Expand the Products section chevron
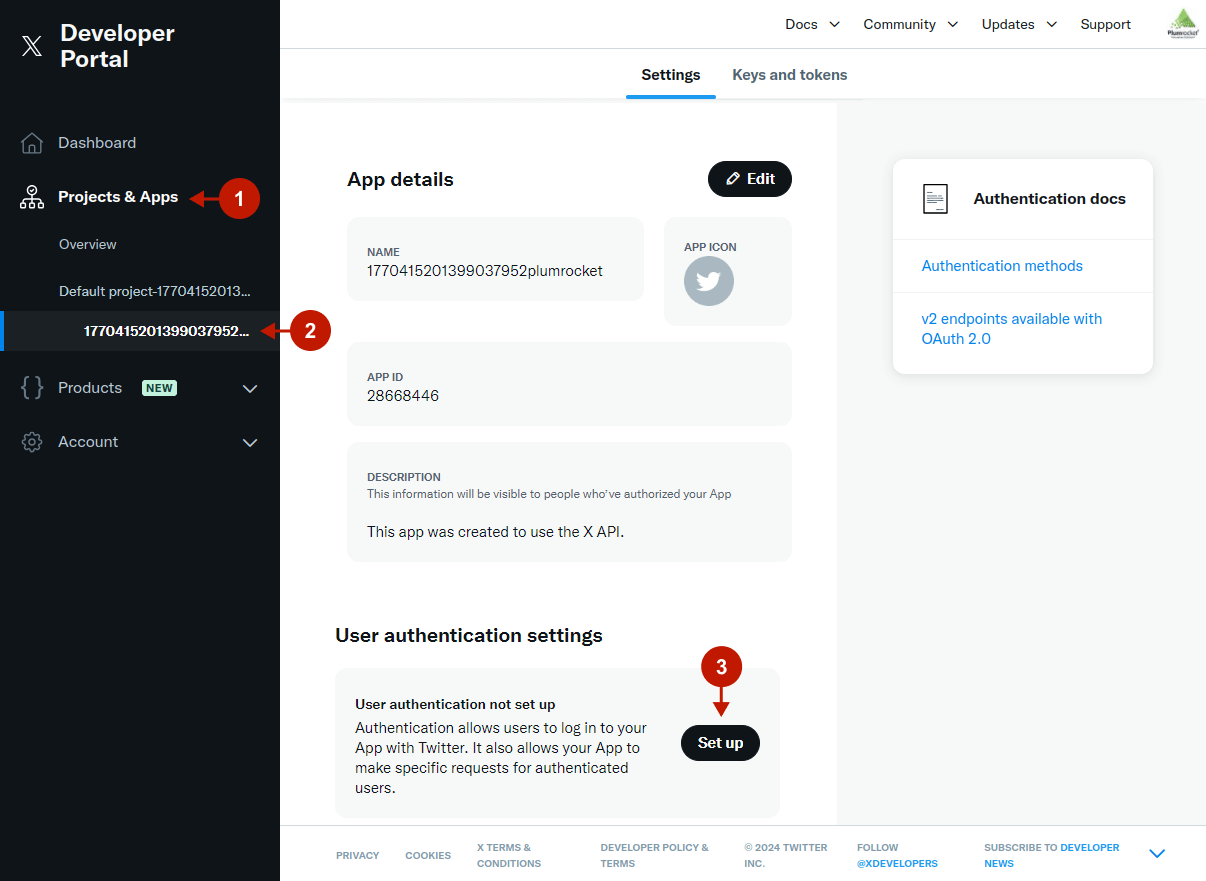This screenshot has width=1206, height=881. pos(250,388)
